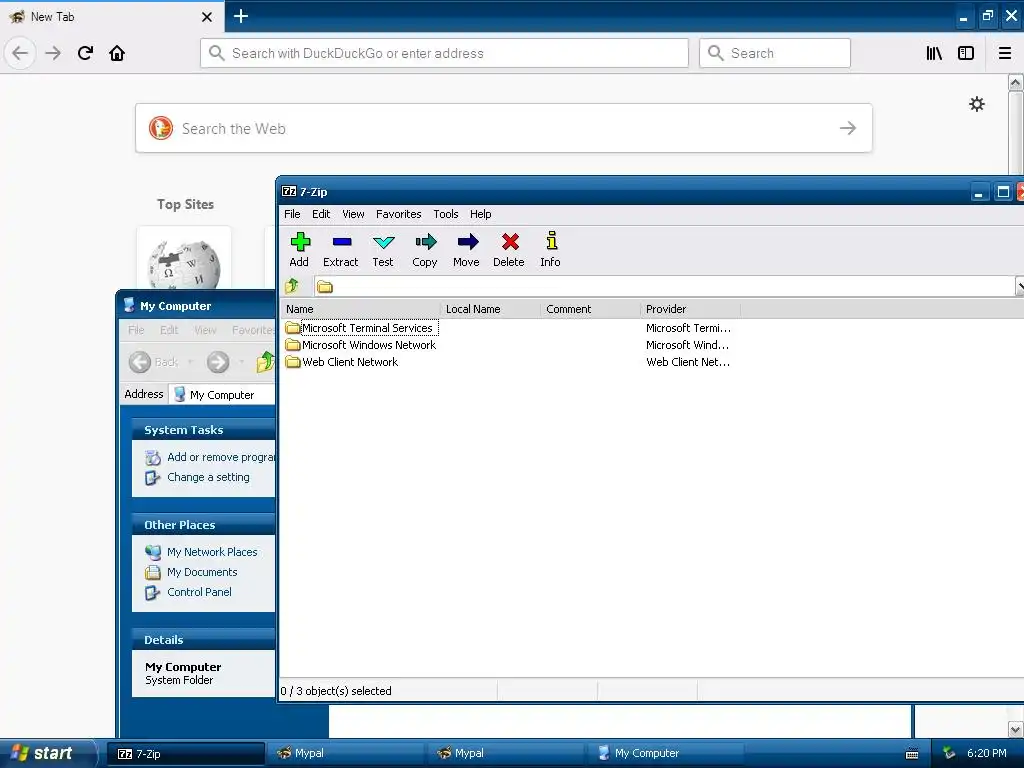Open the 7-Zip Favorites menu
This screenshot has height=768, width=1024.
point(398,214)
